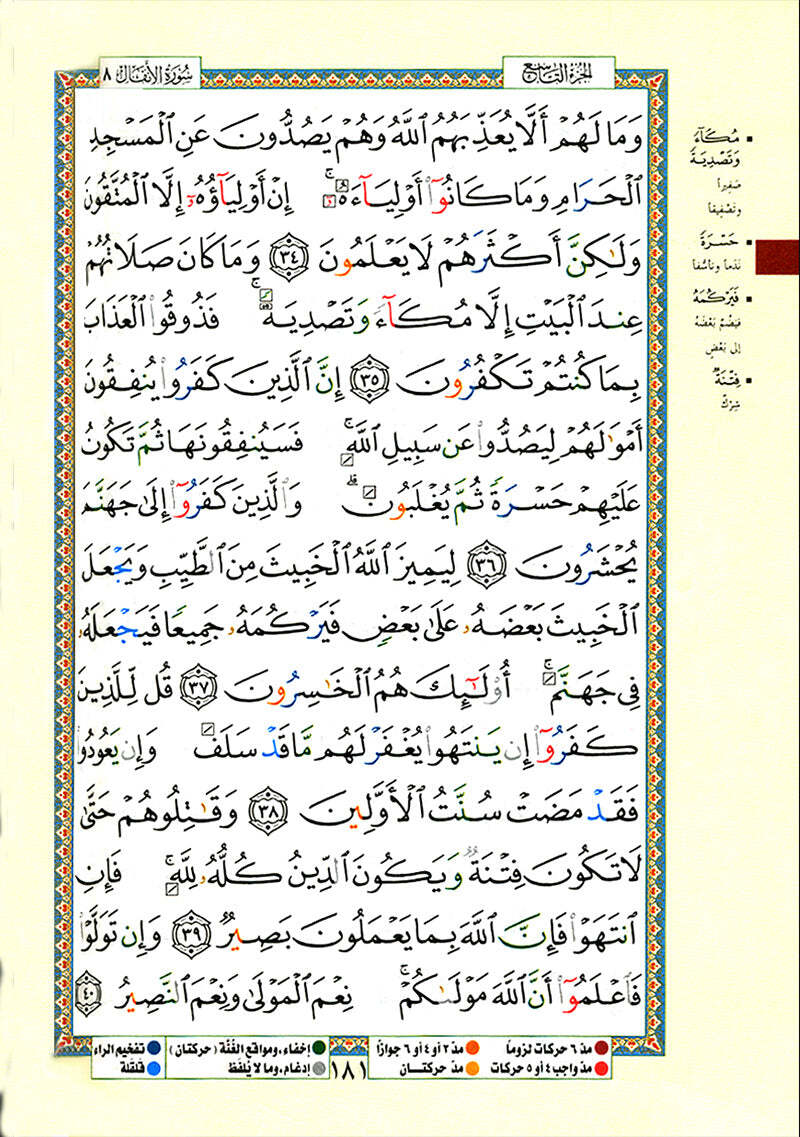Select the dark green ikhfa legend dot

click(318, 1047)
